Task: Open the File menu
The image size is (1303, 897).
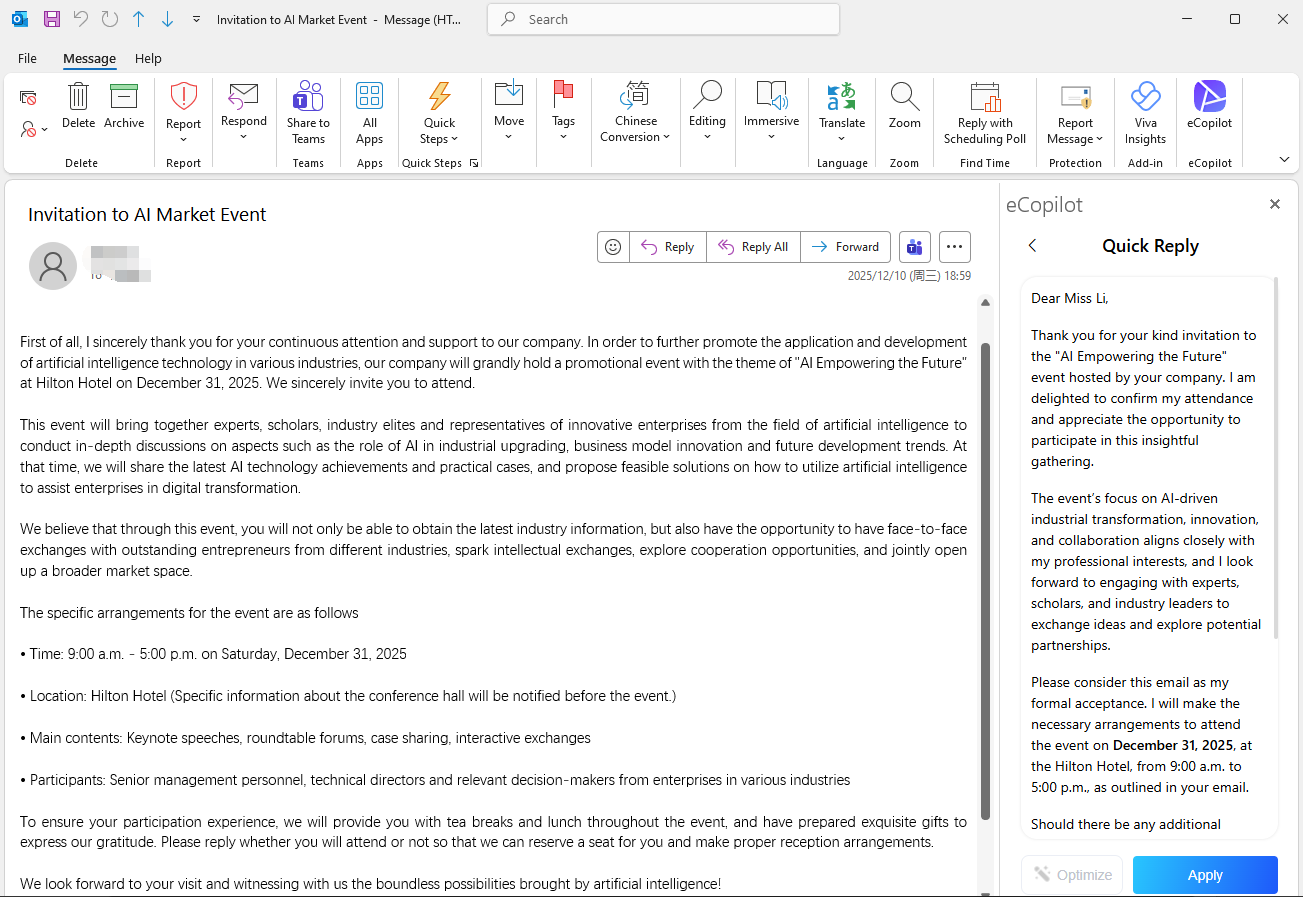Action: [x=27, y=58]
